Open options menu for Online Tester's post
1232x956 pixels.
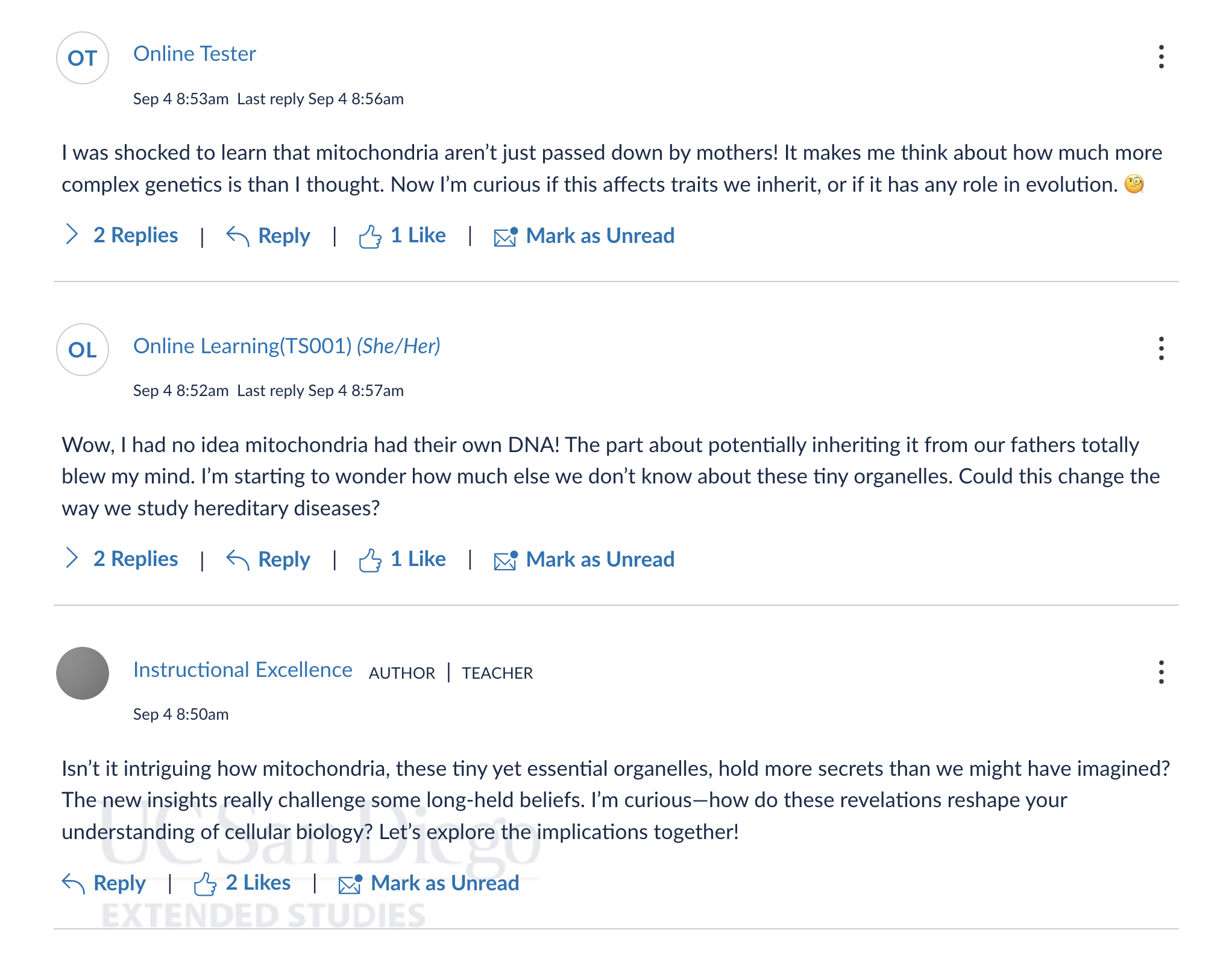[x=1161, y=57]
